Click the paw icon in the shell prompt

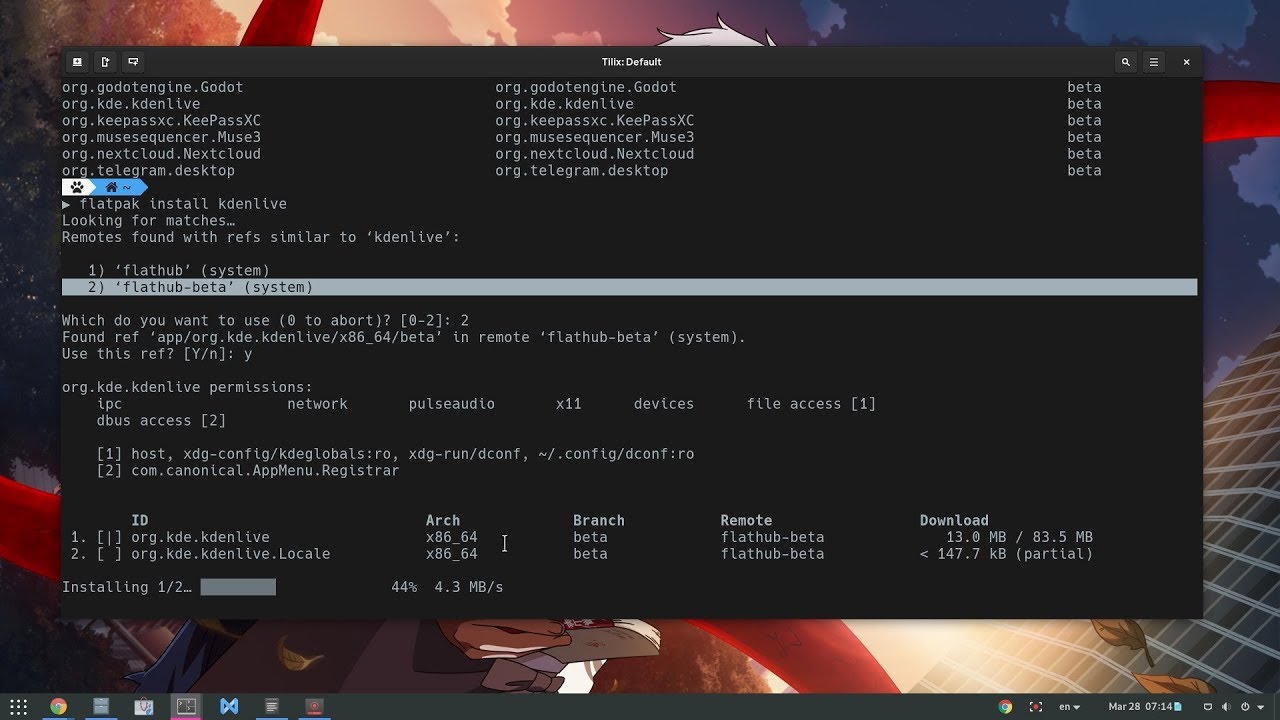coord(77,187)
